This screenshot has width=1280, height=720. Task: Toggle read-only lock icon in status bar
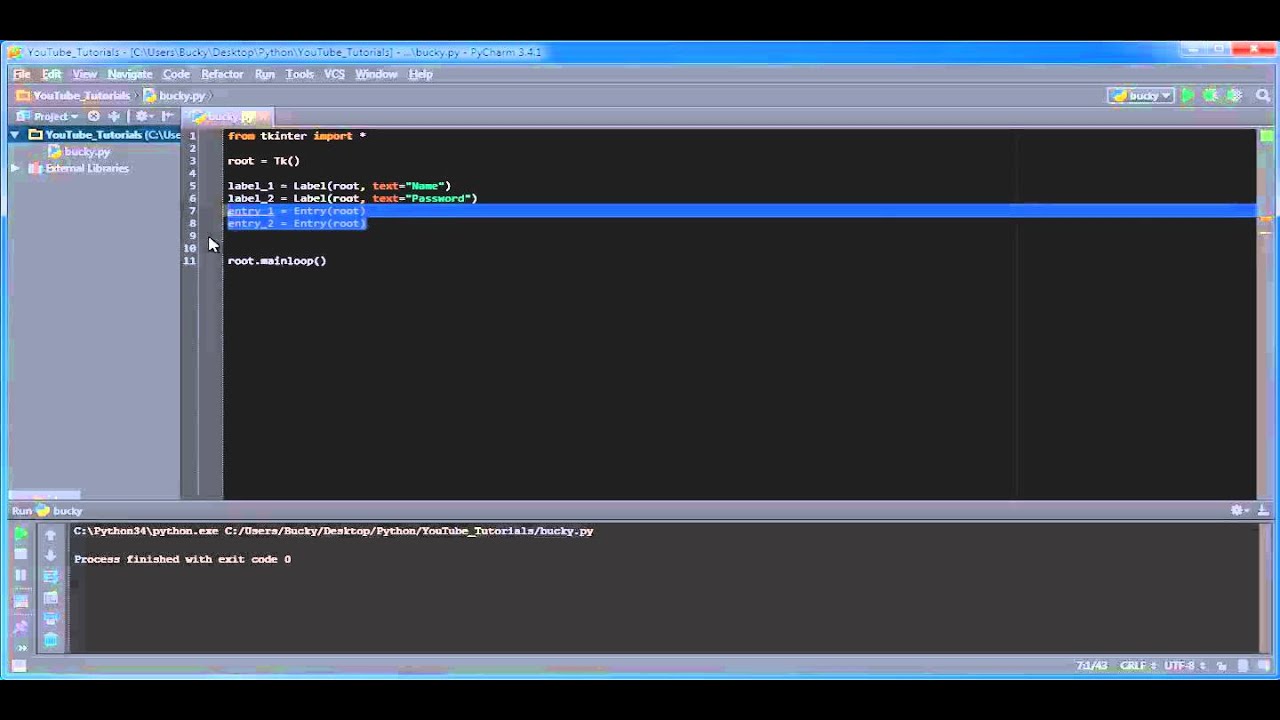pyautogui.click(x=1220, y=666)
